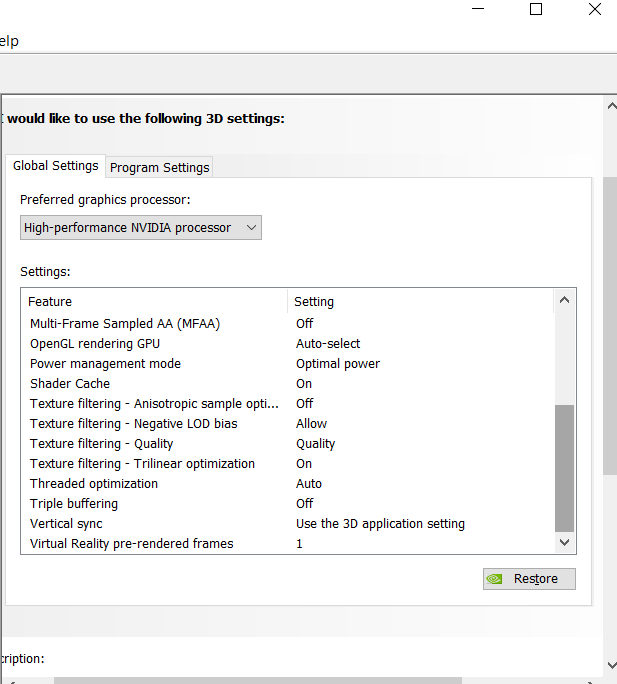Switch to the Program Settings tab
The image size is (617, 684).
(159, 168)
